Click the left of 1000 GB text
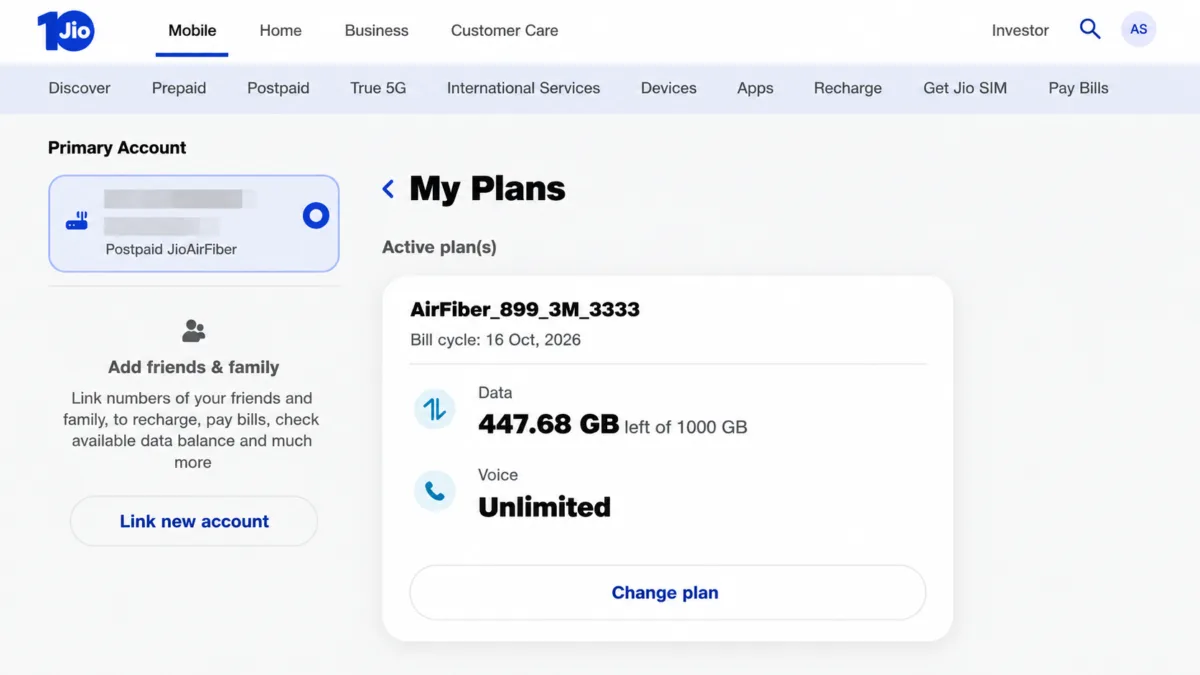This screenshot has width=1200, height=675. [x=686, y=427]
